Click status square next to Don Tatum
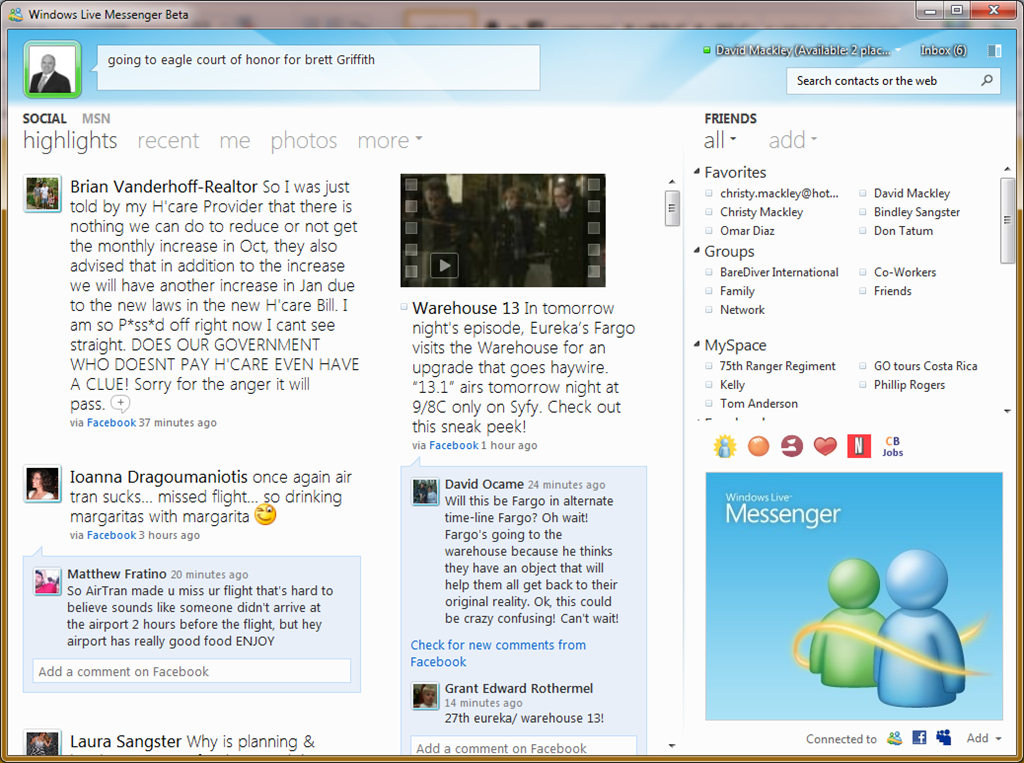 pyautogui.click(x=863, y=231)
